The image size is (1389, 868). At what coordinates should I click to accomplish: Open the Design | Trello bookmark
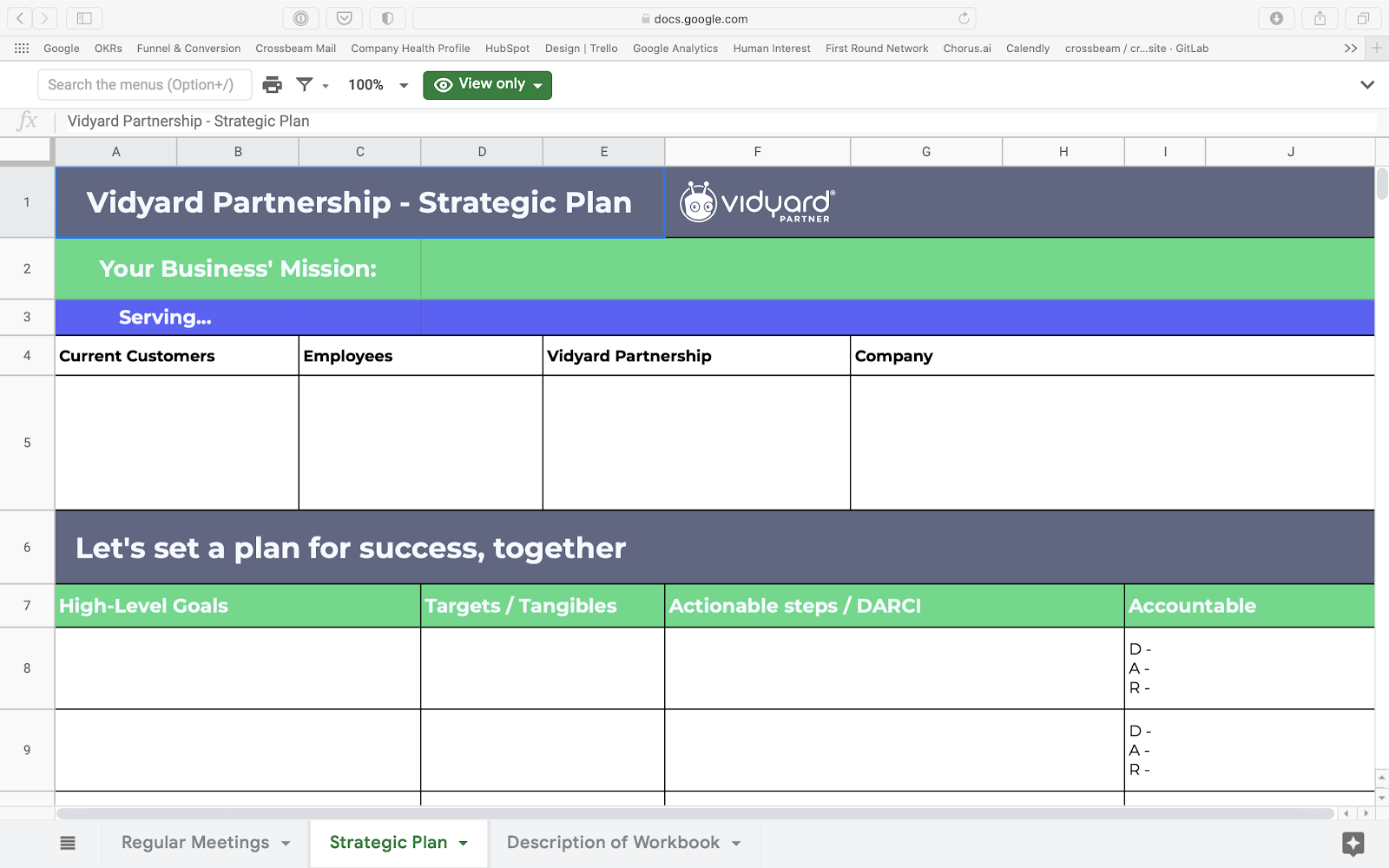point(582,49)
